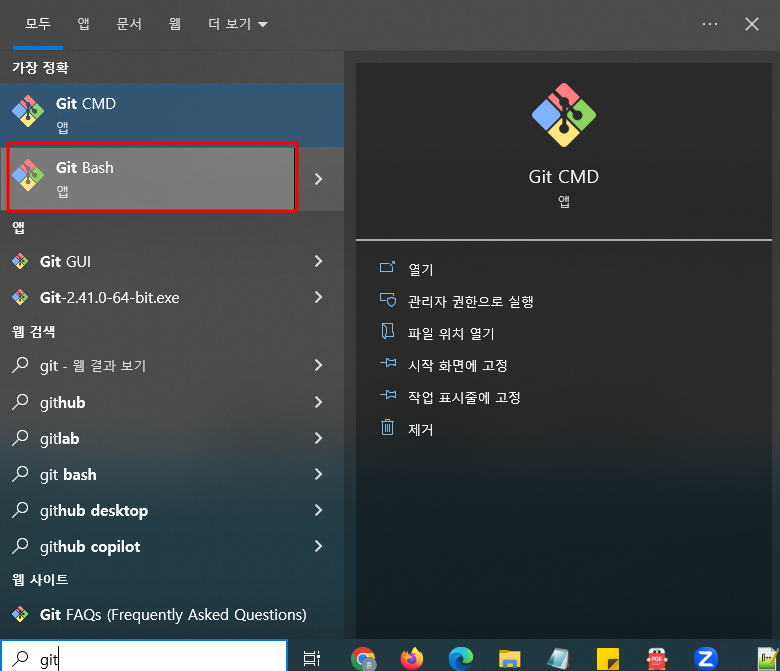Click the shield icon for admin run
Viewport: 780px width, 671px height.
click(388, 300)
